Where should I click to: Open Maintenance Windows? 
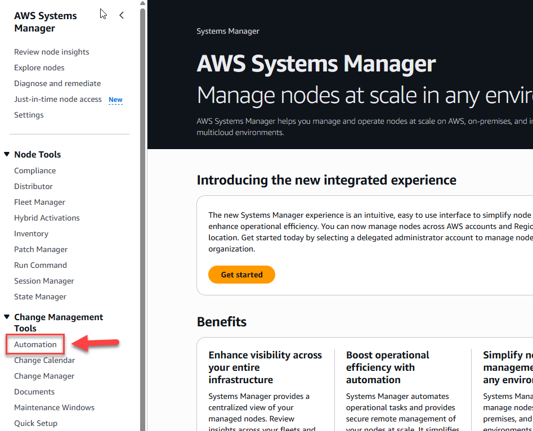click(54, 408)
